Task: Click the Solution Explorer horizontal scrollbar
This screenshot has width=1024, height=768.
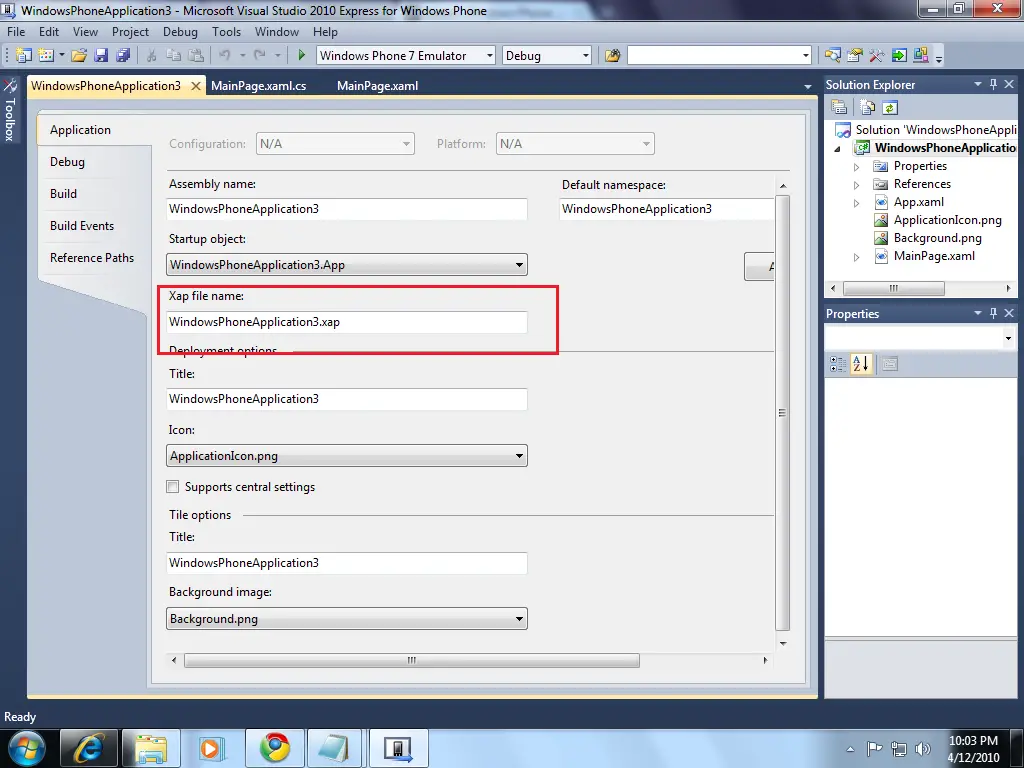Action: (x=893, y=288)
